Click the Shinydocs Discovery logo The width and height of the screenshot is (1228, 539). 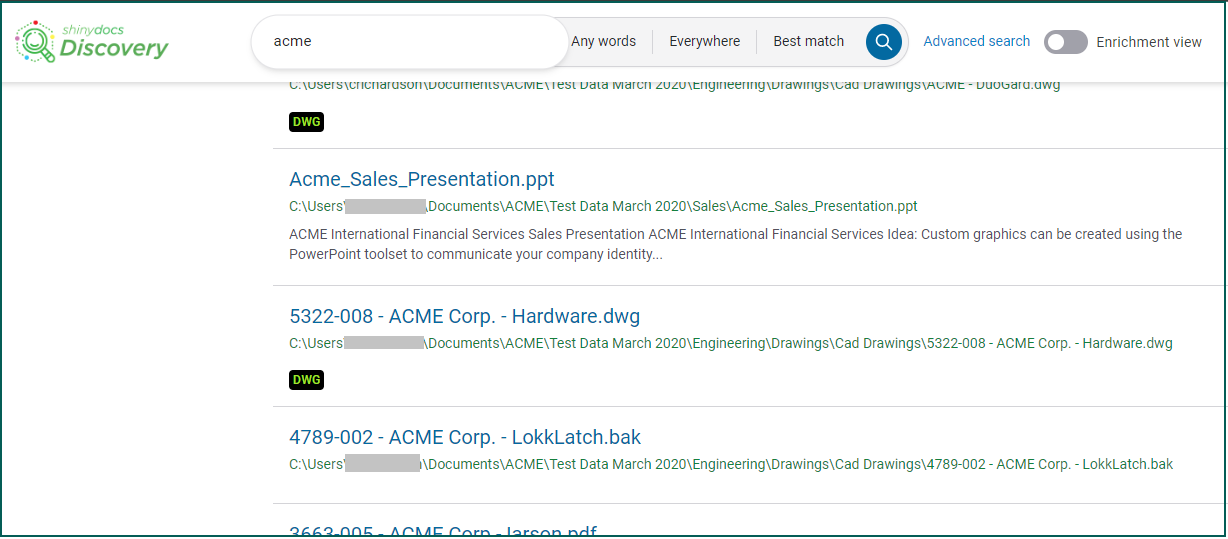click(x=92, y=42)
